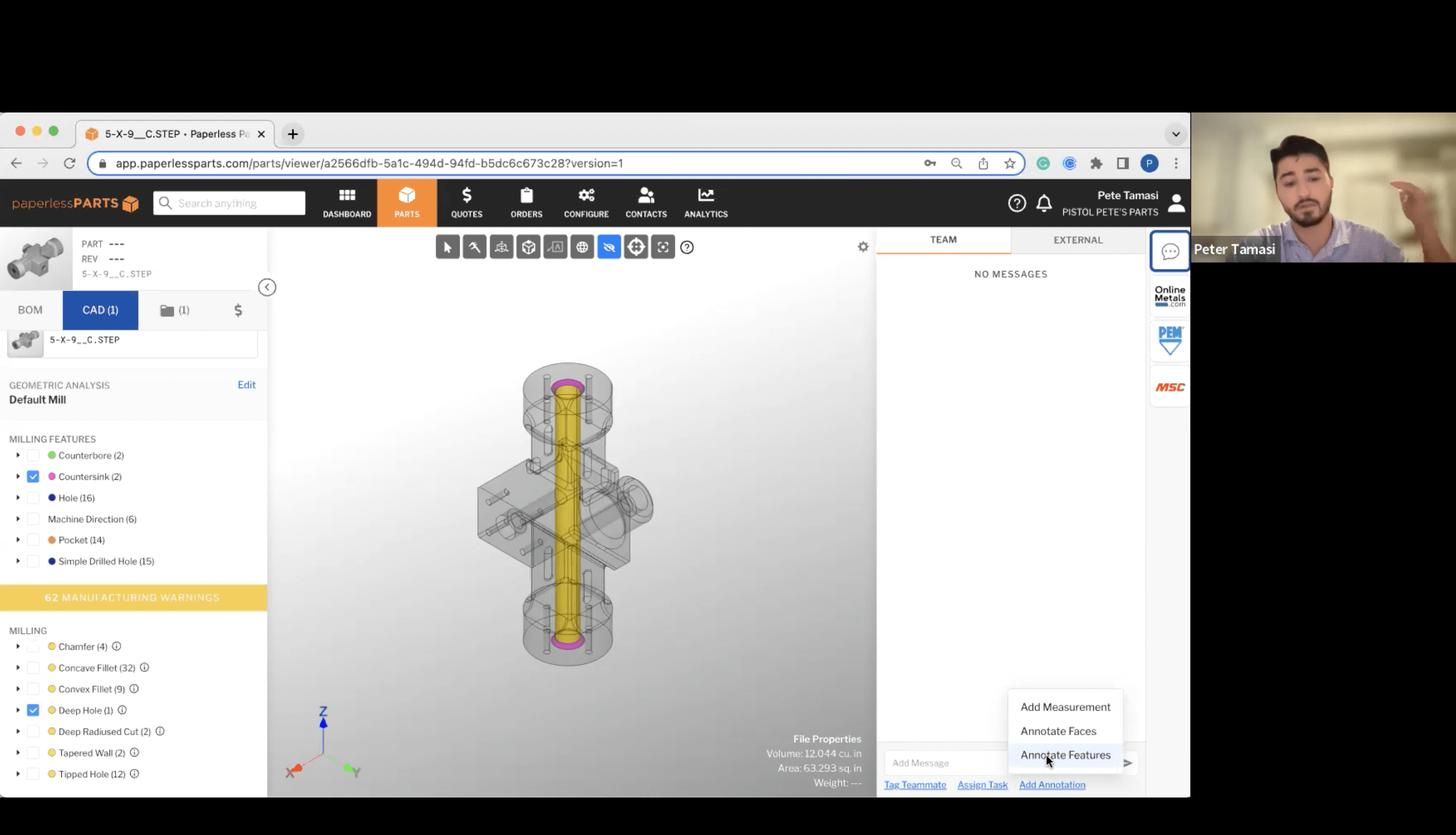Open the help icon in top navbar
The height and width of the screenshot is (835, 1456).
(x=1017, y=203)
